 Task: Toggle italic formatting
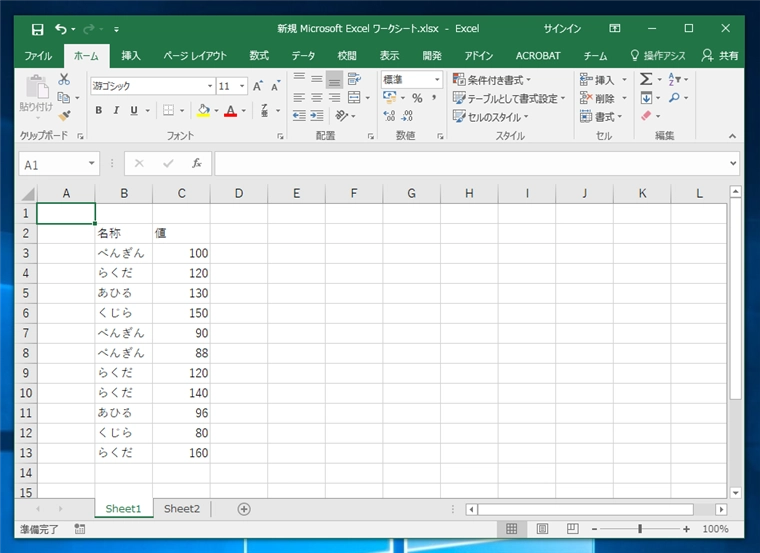coord(116,111)
